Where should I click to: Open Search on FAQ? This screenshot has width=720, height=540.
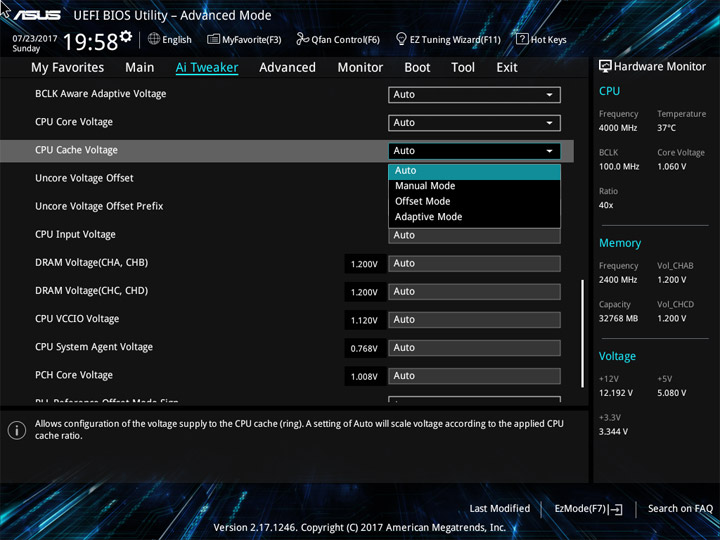(680, 509)
